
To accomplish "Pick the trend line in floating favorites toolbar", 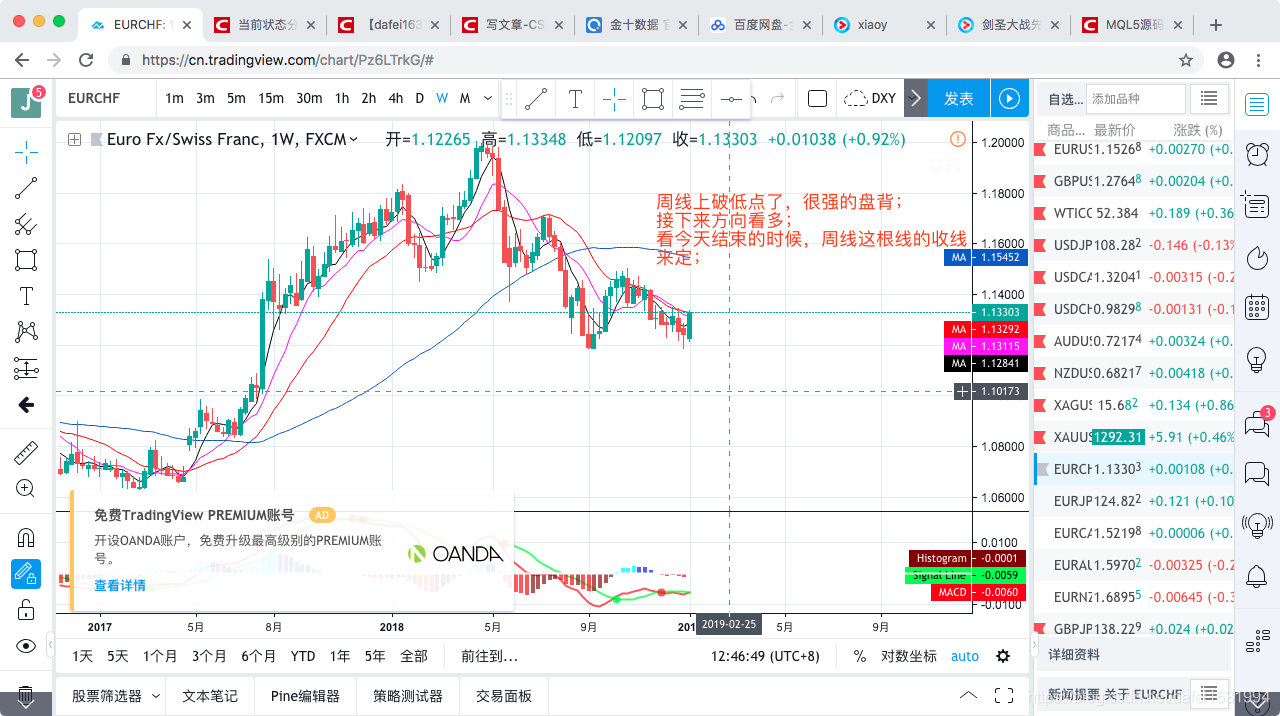I will (x=536, y=98).
